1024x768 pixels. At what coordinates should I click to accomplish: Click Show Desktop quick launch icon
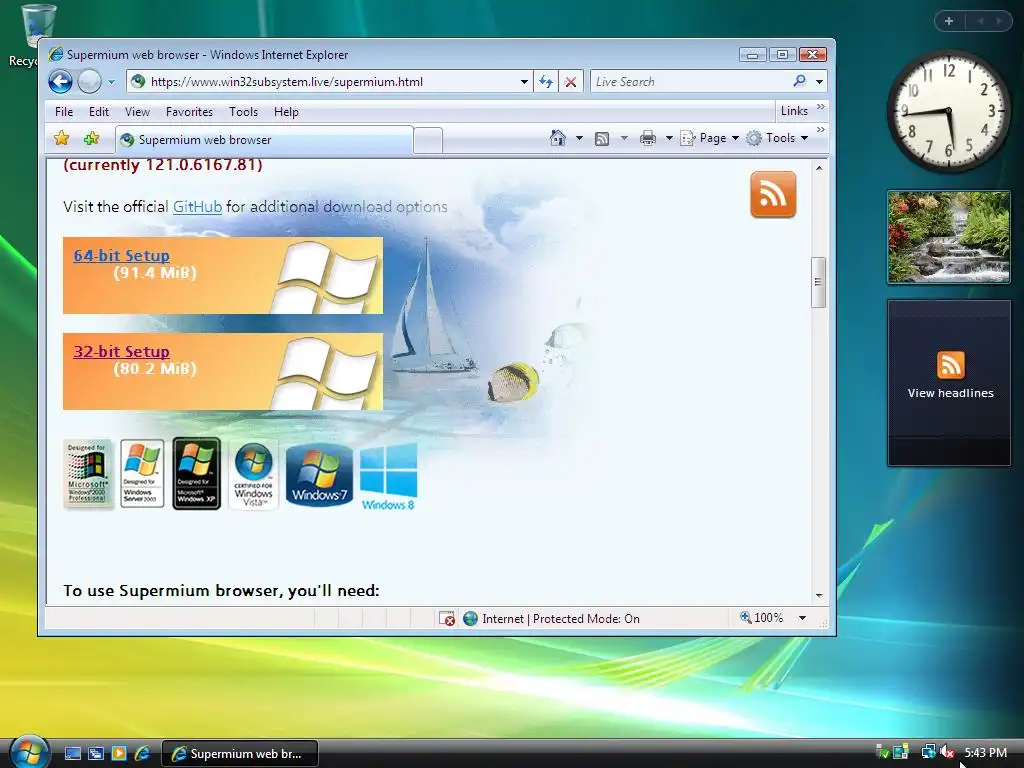73,754
